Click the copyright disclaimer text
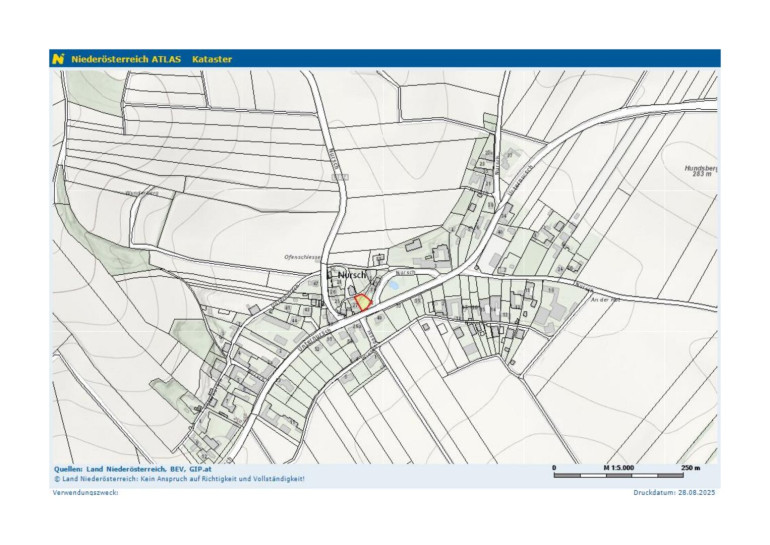The image size is (770, 545). 180,478
